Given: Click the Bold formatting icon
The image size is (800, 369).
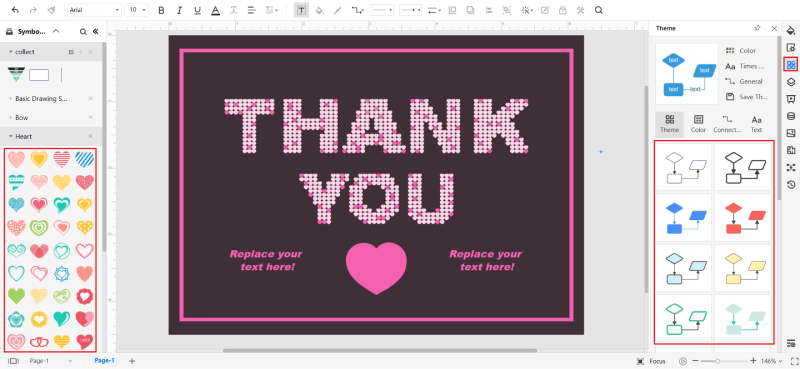Looking at the screenshot, I should point(161,10).
